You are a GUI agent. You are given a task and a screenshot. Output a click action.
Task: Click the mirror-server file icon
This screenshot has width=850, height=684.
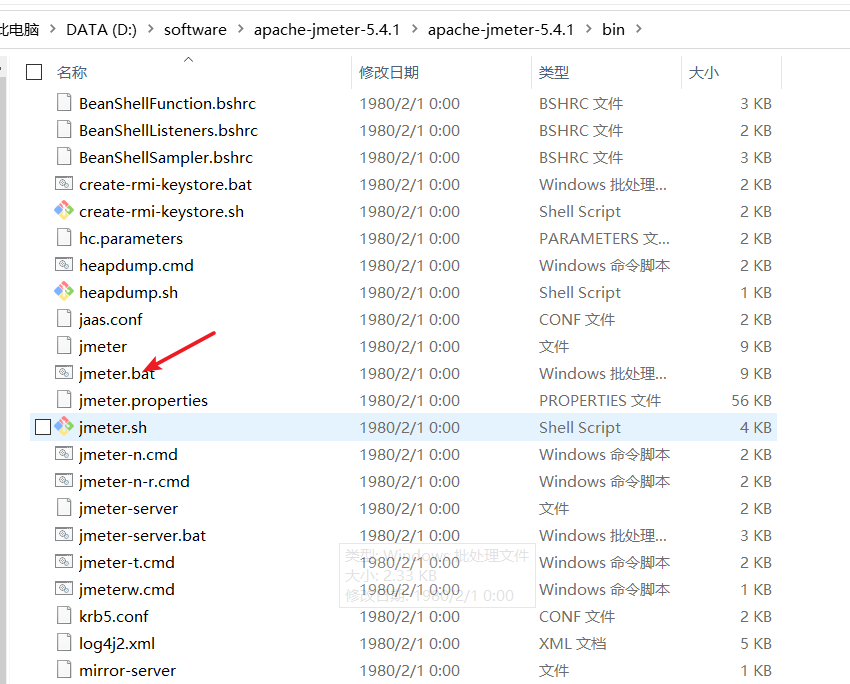pos(64,669)
